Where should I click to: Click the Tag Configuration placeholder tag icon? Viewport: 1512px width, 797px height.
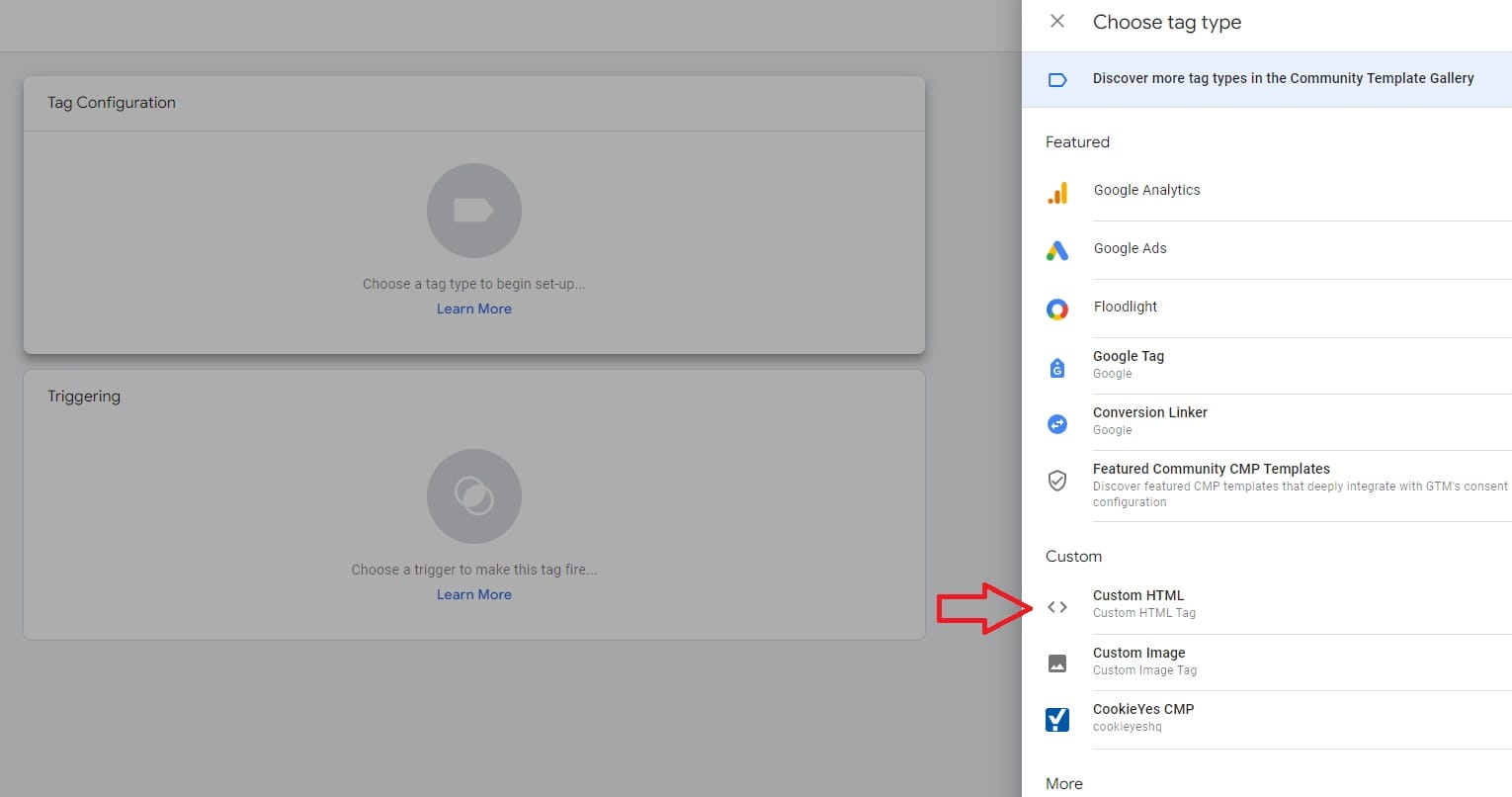pos(474,210)
